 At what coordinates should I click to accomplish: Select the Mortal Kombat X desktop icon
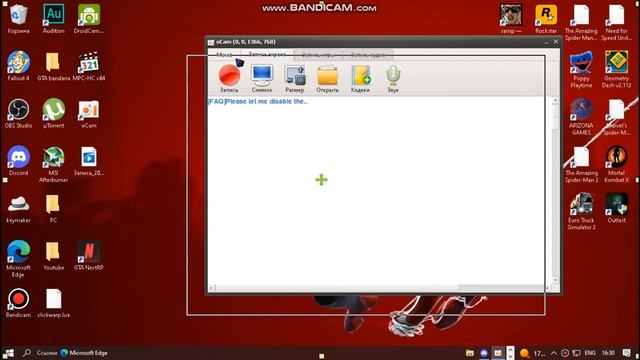tap(616, 164)
